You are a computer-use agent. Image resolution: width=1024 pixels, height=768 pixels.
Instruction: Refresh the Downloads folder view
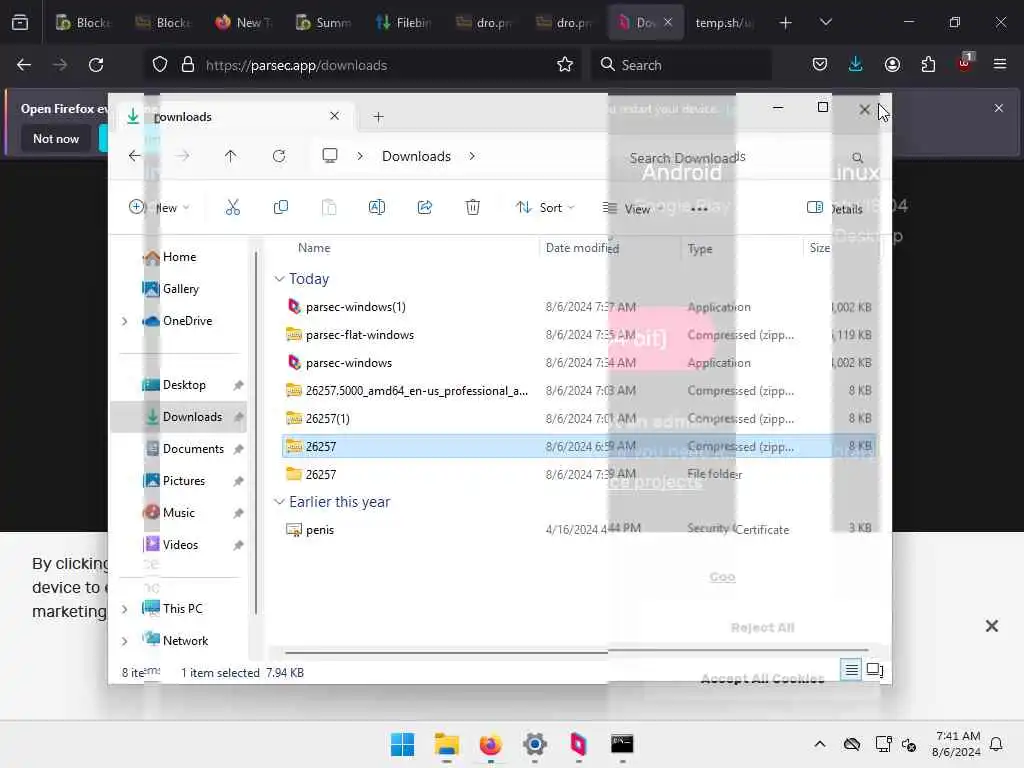pyautogui.click(x=279, y=156)
